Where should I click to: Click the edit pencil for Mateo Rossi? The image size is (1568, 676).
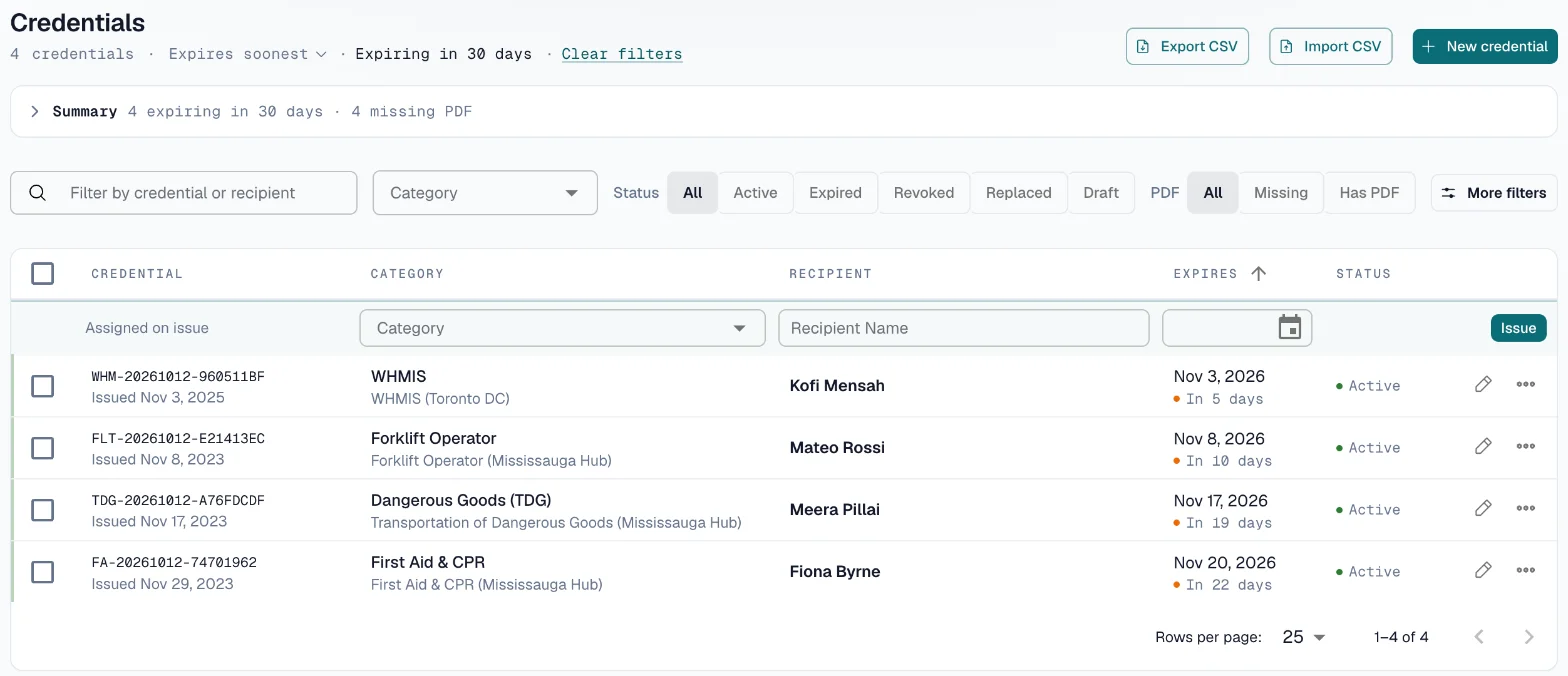tap(1483, 446)
